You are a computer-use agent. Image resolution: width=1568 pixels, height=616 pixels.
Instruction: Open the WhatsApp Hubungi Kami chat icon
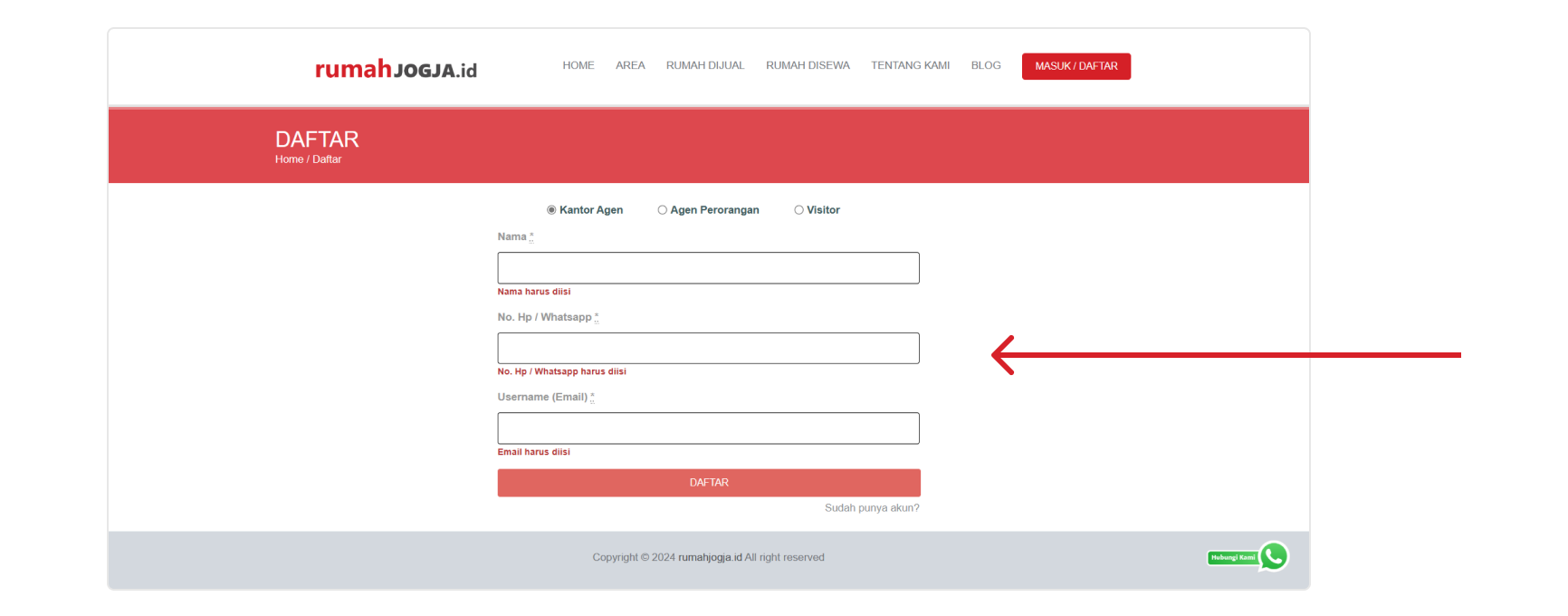coord(1274,556)
